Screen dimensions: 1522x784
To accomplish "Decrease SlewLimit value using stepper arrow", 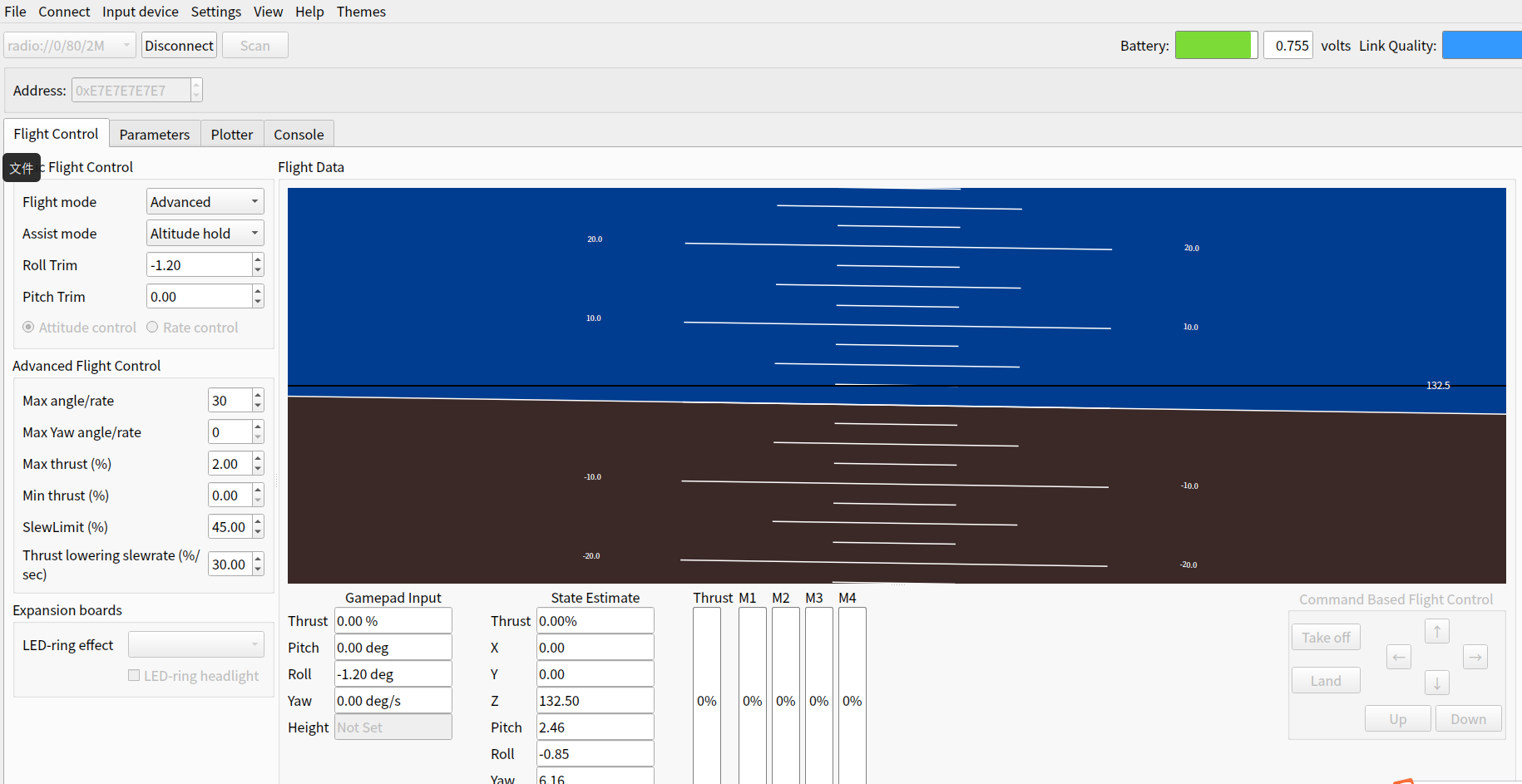I will click(258, 532).
